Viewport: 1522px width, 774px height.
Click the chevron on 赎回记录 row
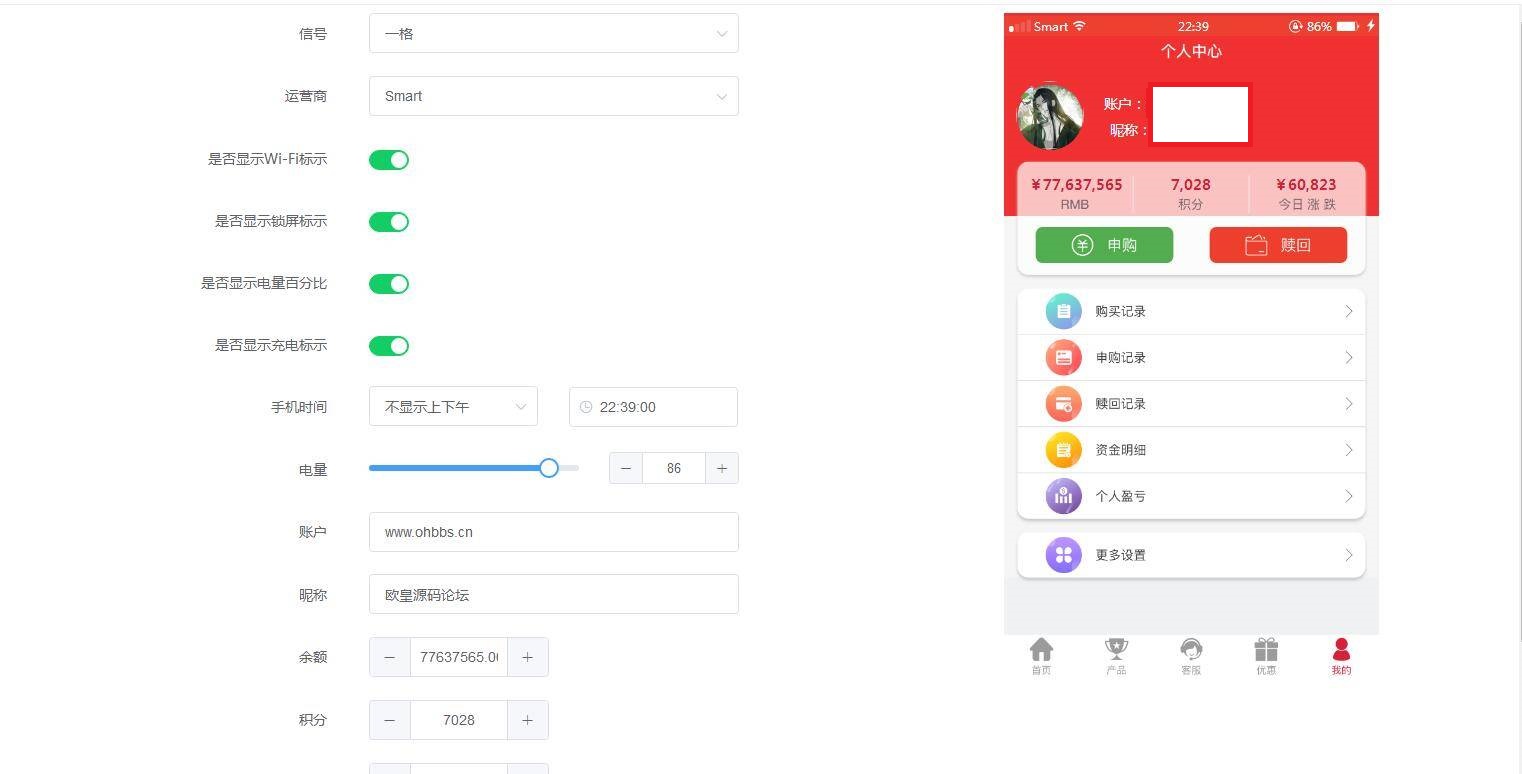pyautogui.click(x=1348, y=404)
